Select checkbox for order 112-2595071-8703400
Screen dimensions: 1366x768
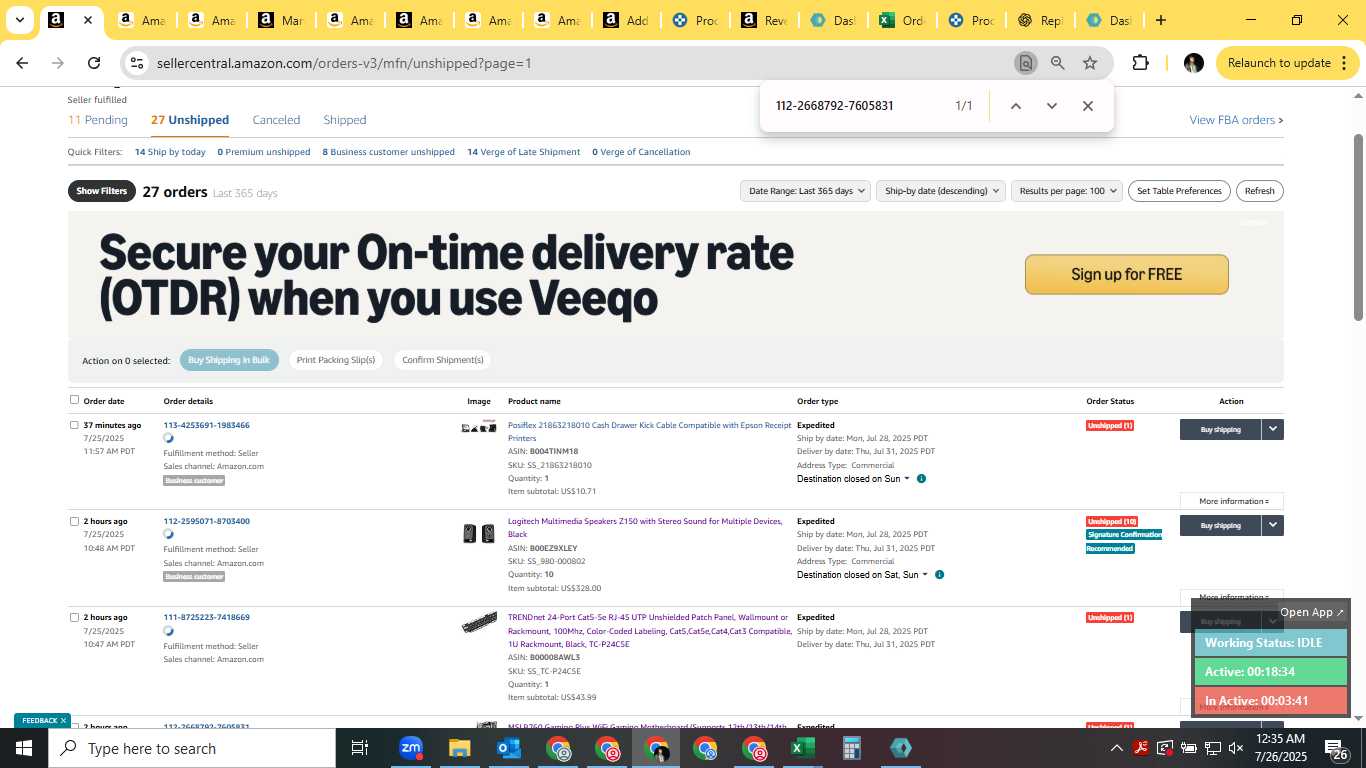(x=74, y=521)
